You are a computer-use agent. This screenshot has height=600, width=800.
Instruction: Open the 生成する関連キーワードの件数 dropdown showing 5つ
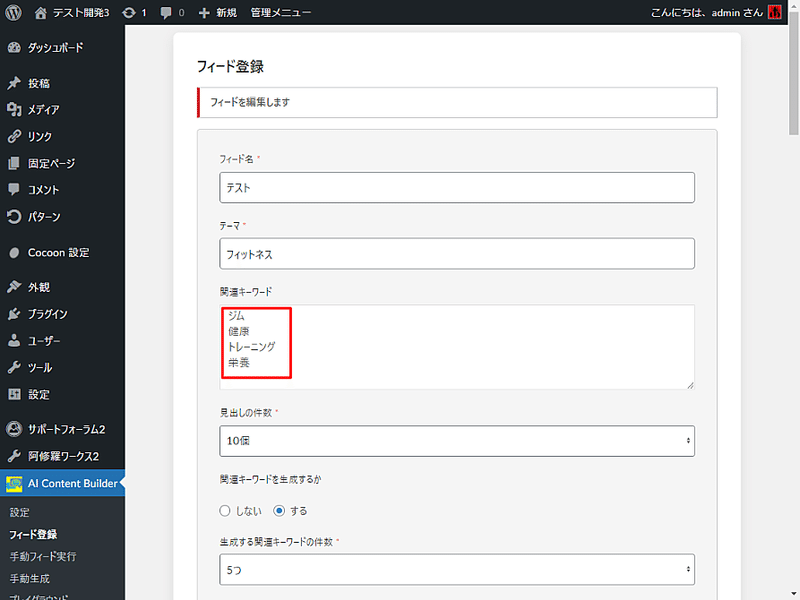pos(457,569)
